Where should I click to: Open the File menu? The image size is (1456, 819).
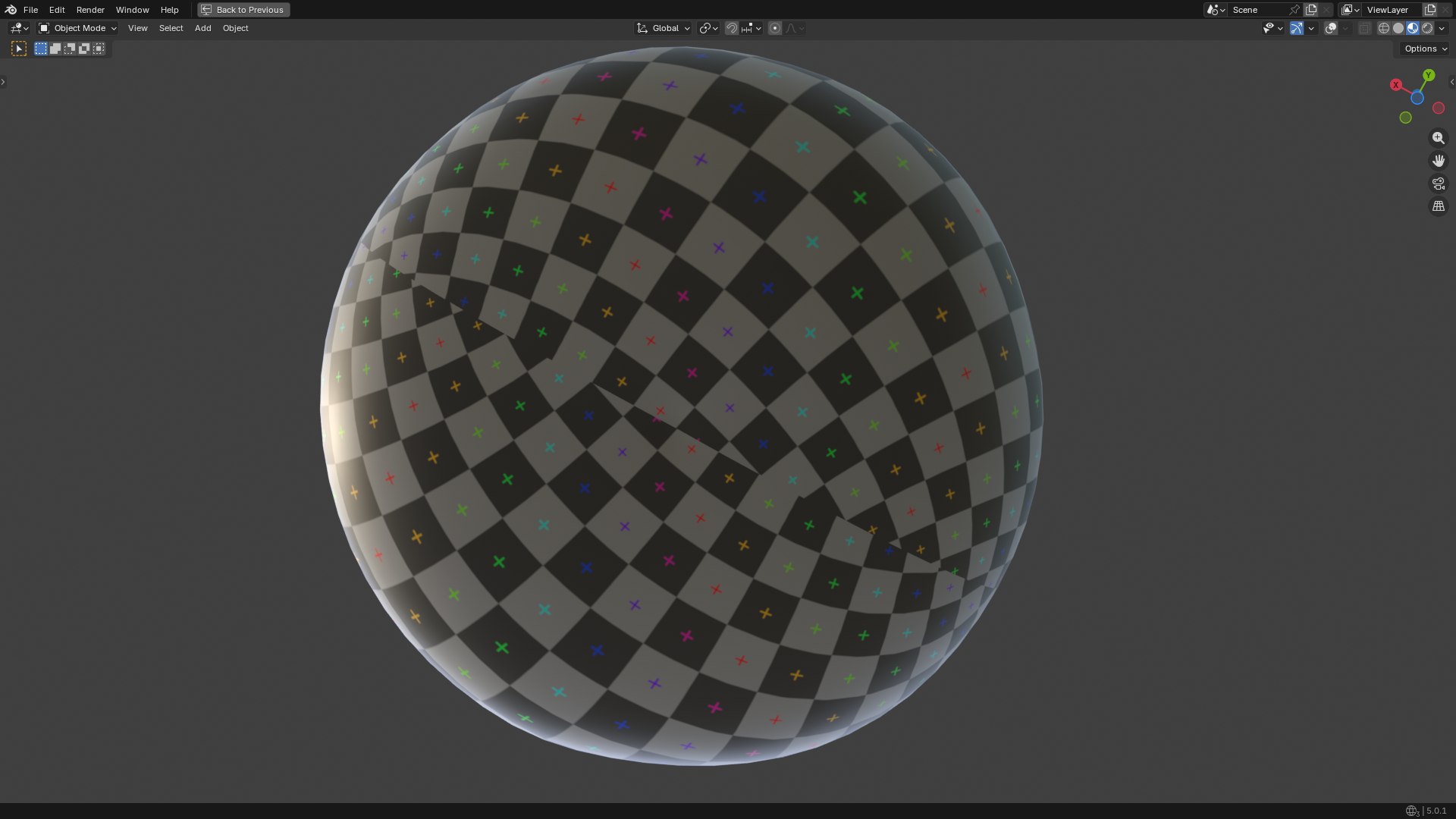(30, 10)
